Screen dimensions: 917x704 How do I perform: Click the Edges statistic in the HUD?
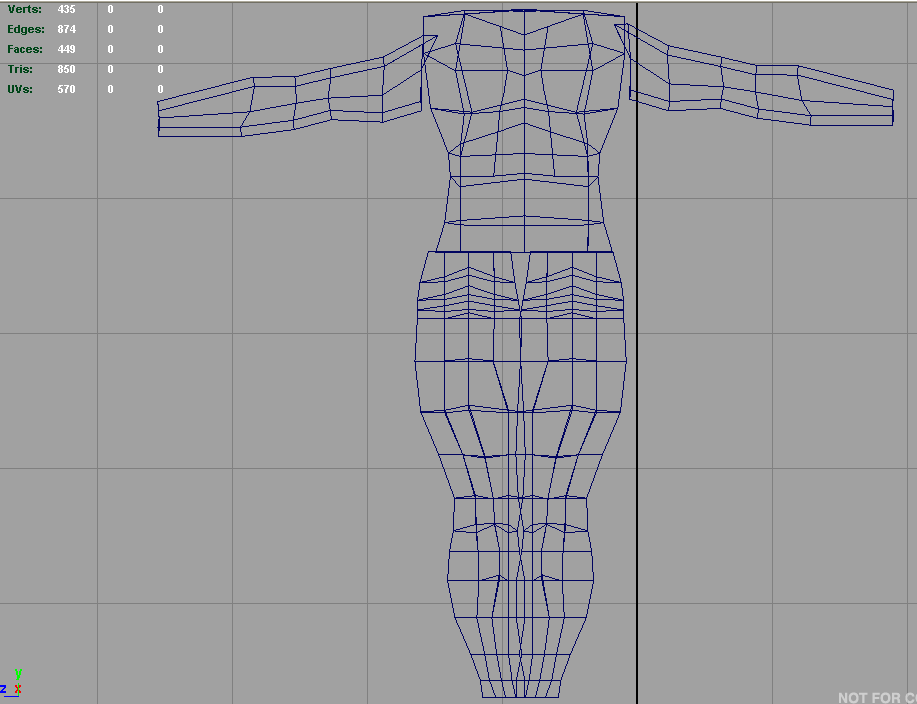coord(25,29)
